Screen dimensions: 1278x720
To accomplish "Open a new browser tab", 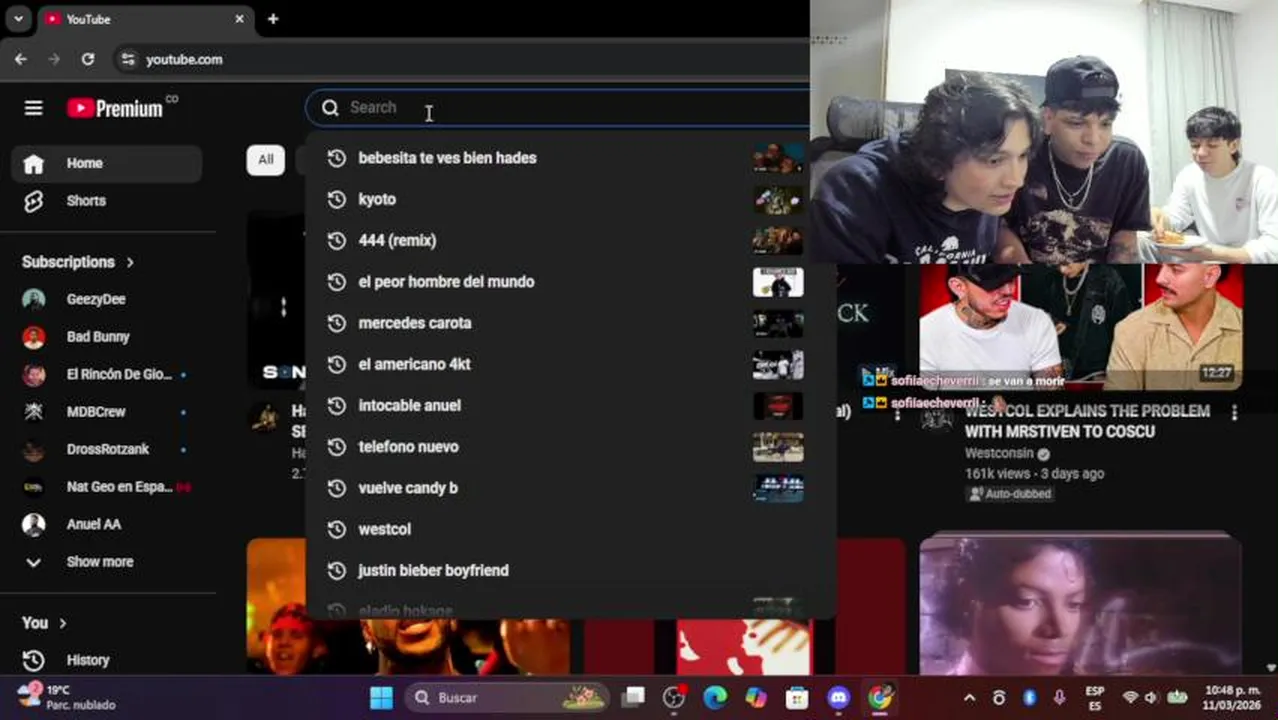I will [x=273, y=19].
